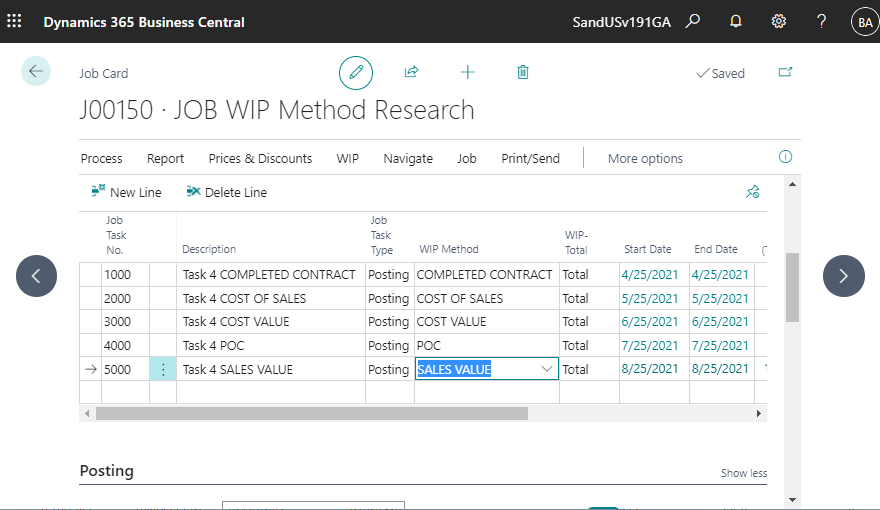Click the WIP Method column header
This screenshot has width=880, height=510.
[449, 249]
